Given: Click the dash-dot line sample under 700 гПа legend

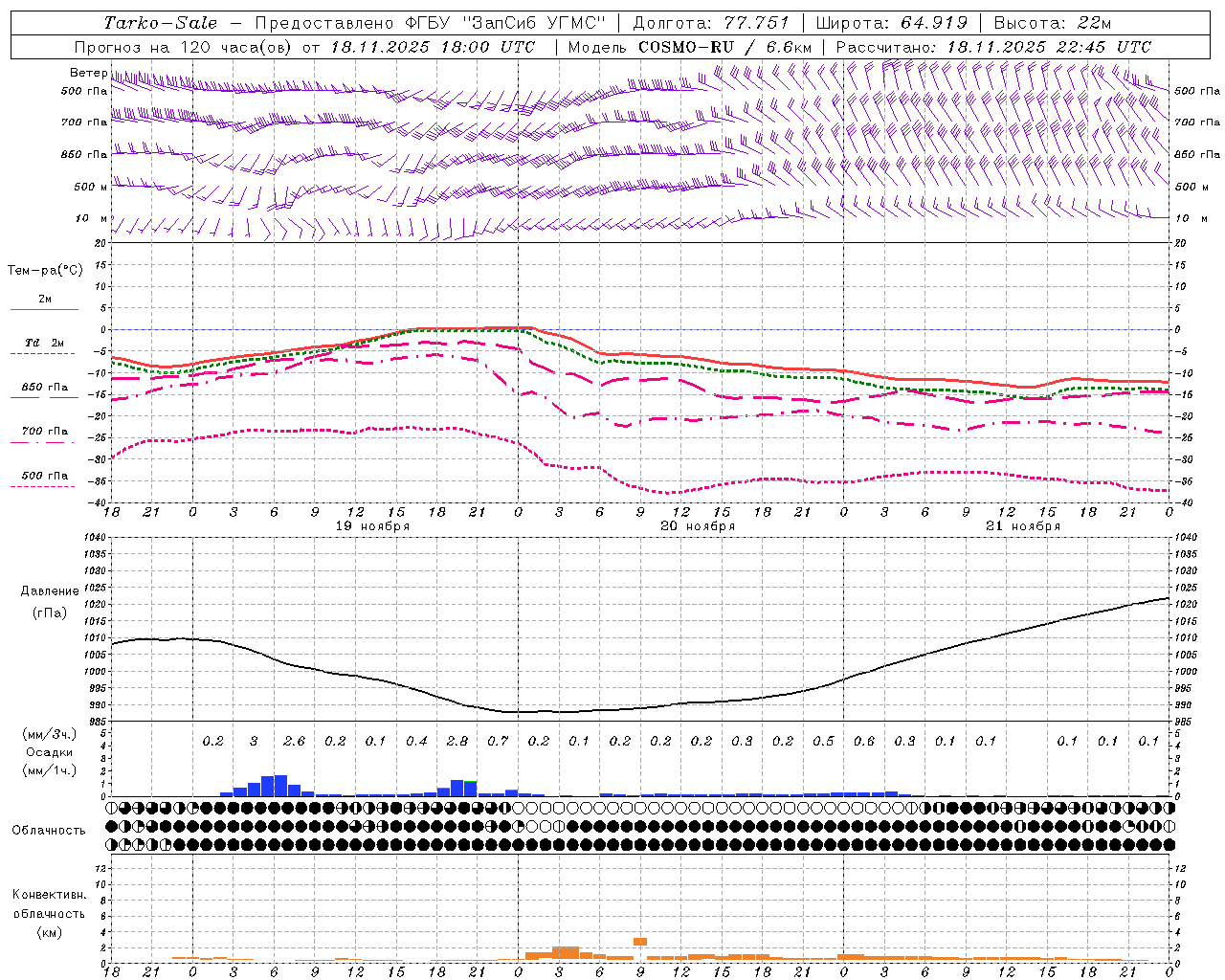Looking at the screenshot, I should tap(43, 442).
